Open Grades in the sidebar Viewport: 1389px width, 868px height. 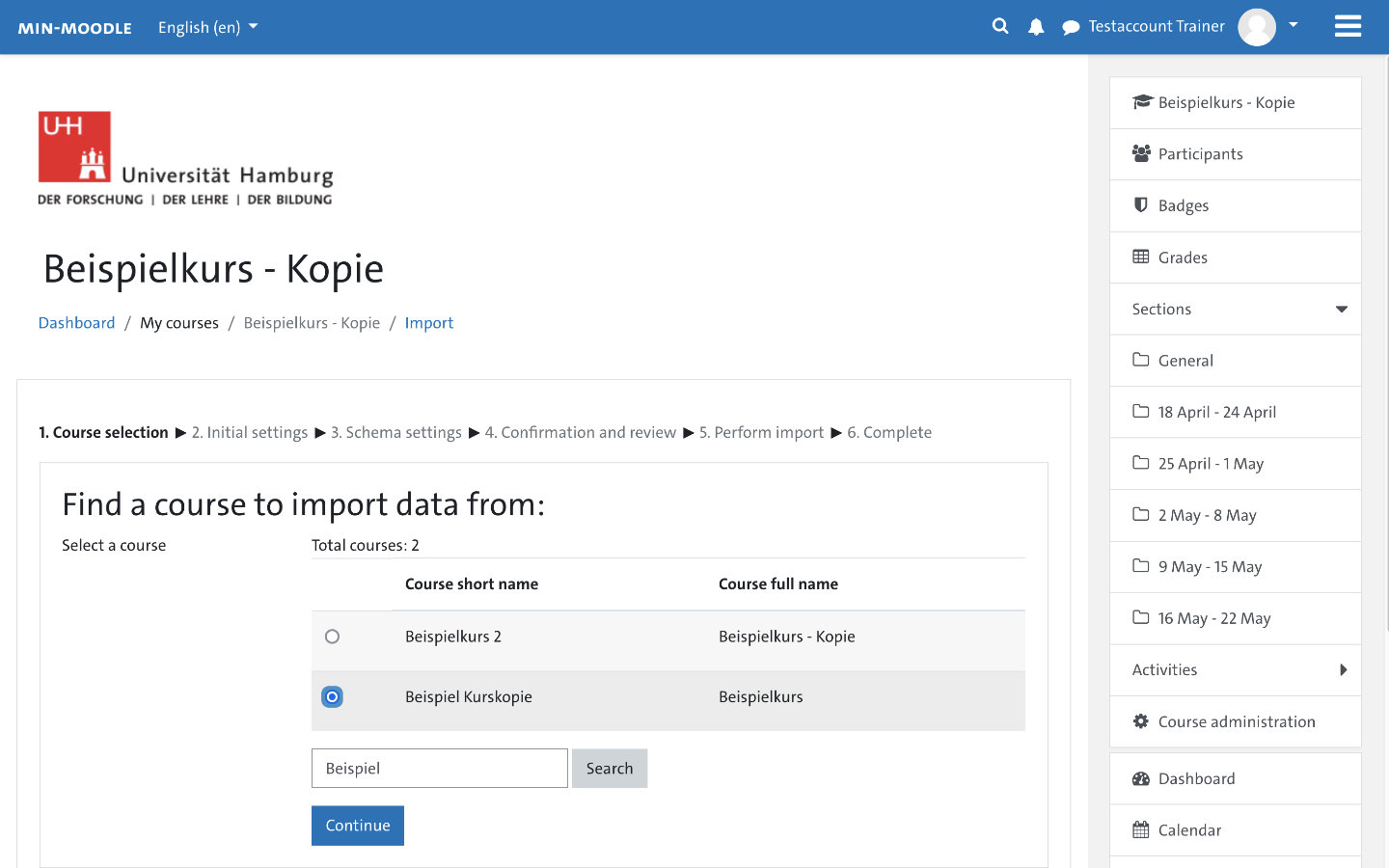(x=1236, y=258)
